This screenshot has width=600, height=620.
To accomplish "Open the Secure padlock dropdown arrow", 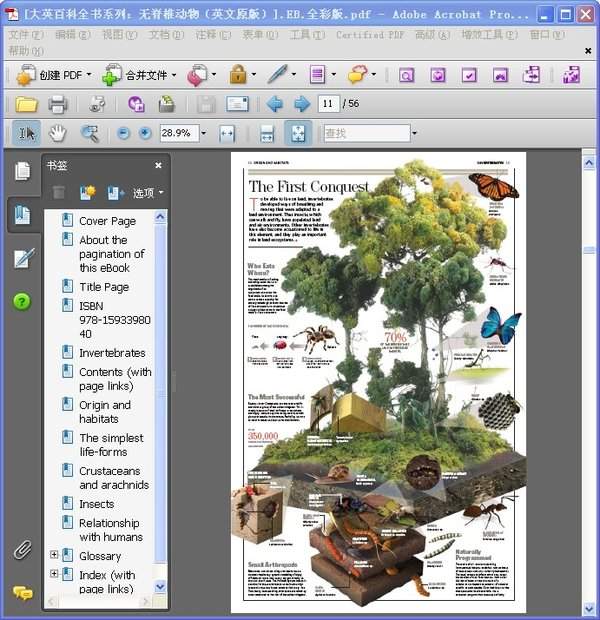I will tap(254, 74).
